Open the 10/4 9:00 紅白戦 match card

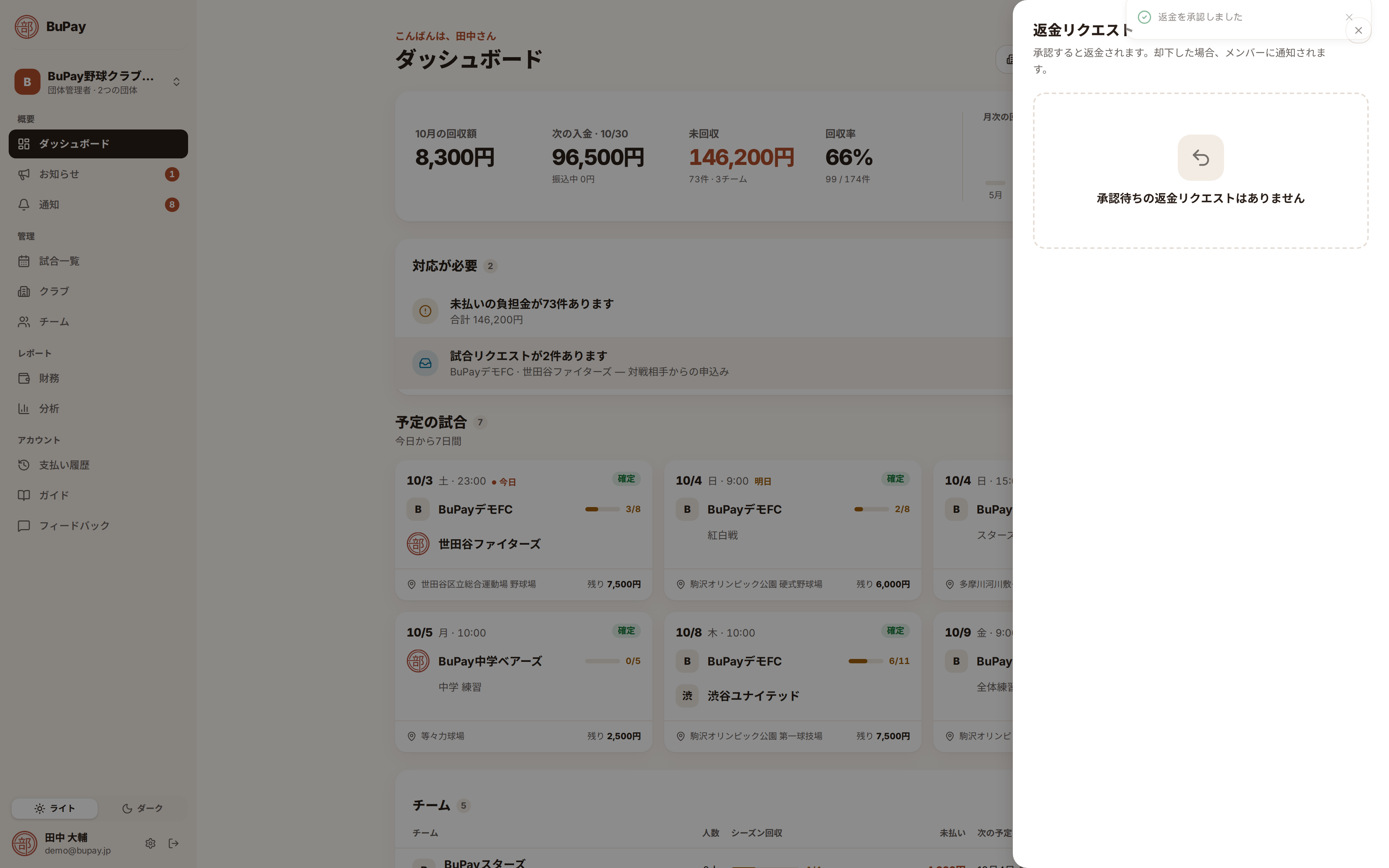[x=793, y=531]
